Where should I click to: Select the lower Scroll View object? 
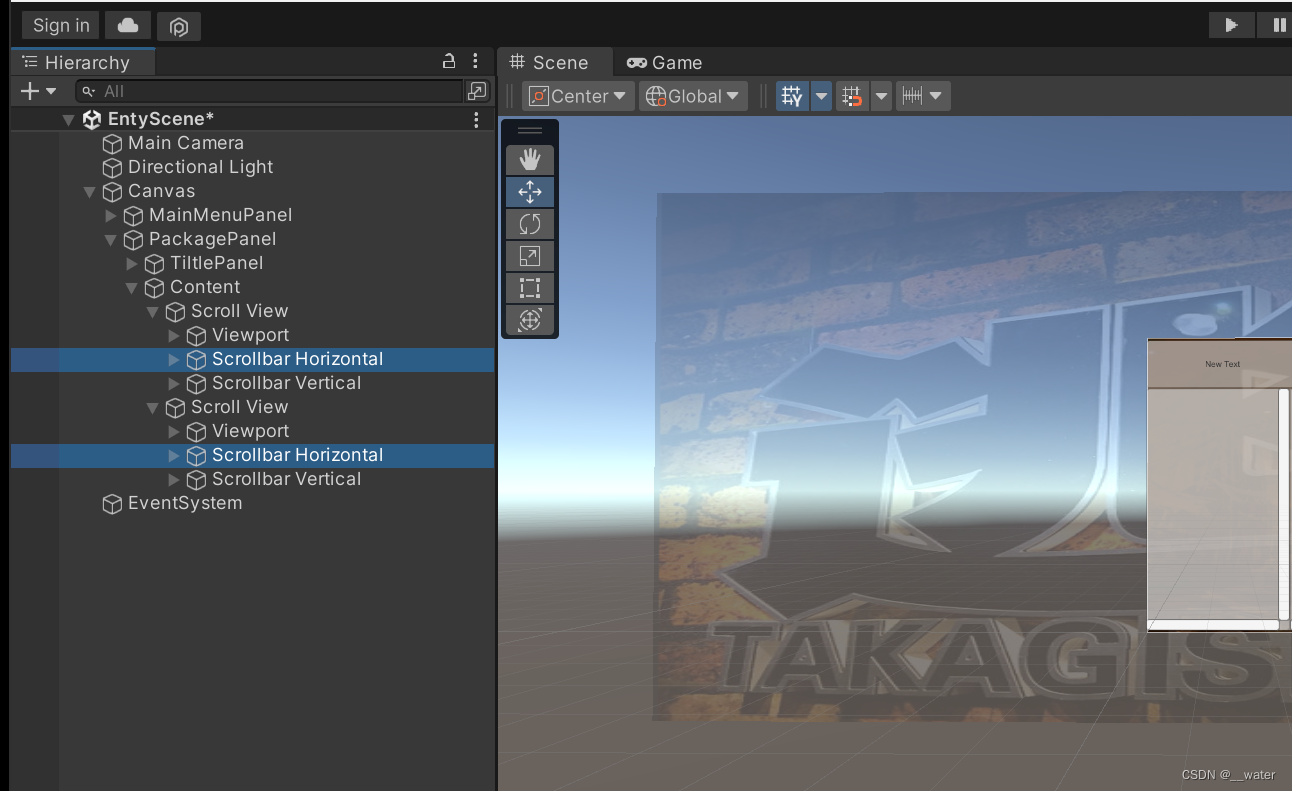tap(239, 407)
